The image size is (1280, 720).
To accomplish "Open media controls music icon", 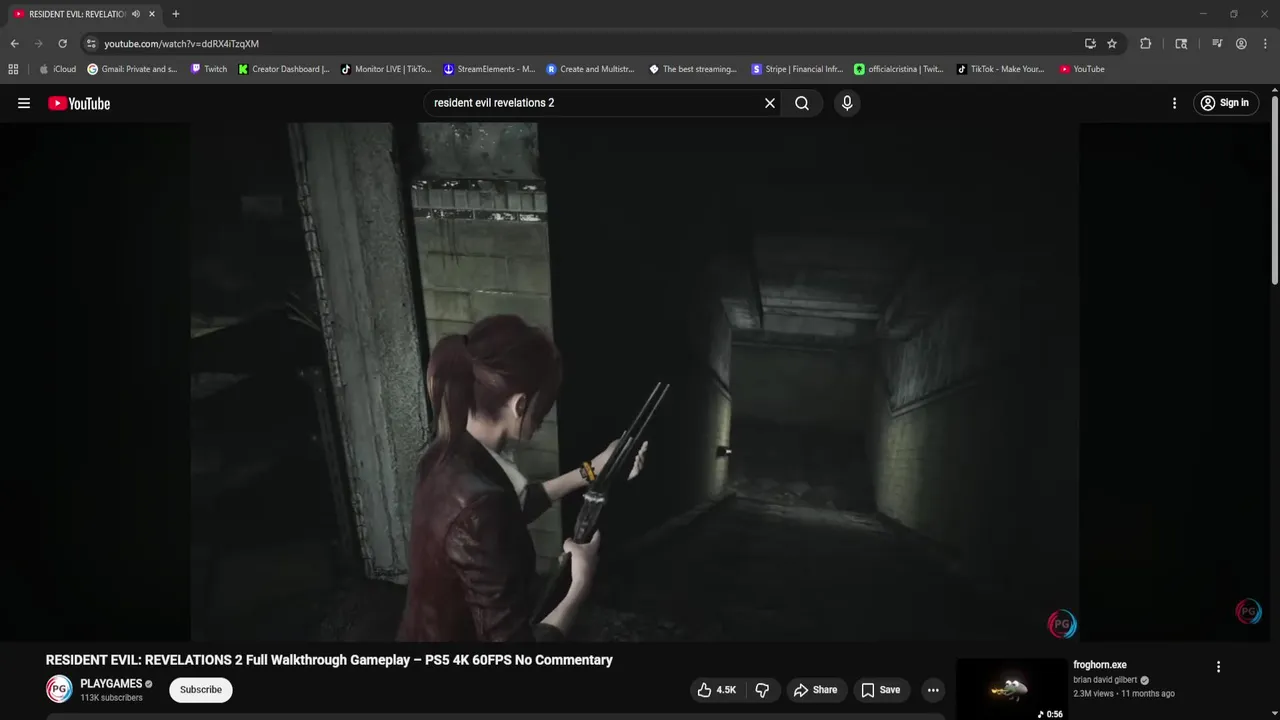I will click(1217, 44).
